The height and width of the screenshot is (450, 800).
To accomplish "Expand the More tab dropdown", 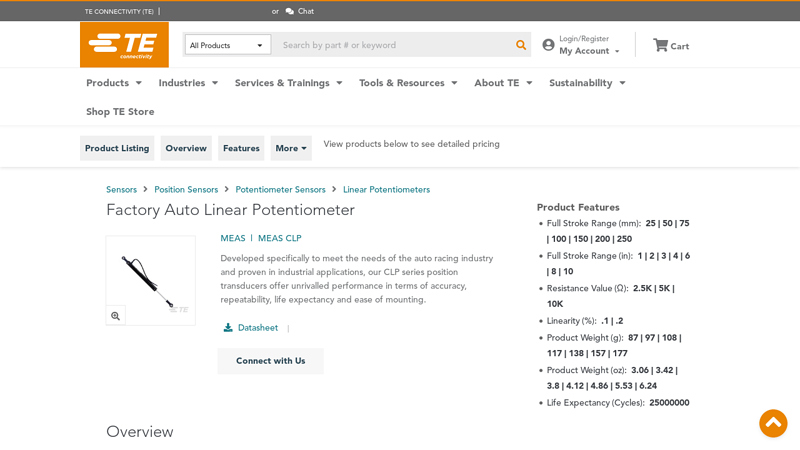I will [x=291, y=148].
